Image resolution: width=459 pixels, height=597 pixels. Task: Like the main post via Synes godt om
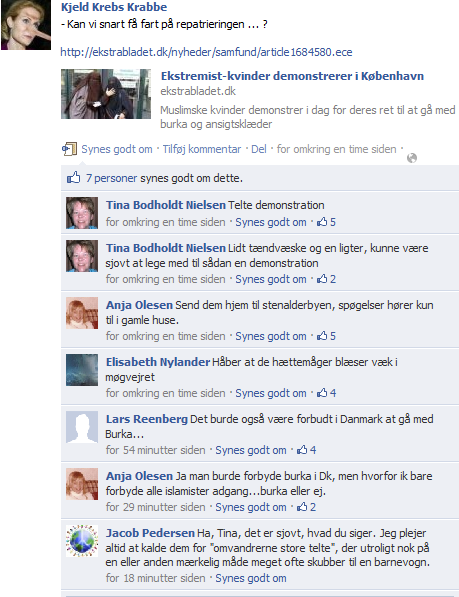117,149
